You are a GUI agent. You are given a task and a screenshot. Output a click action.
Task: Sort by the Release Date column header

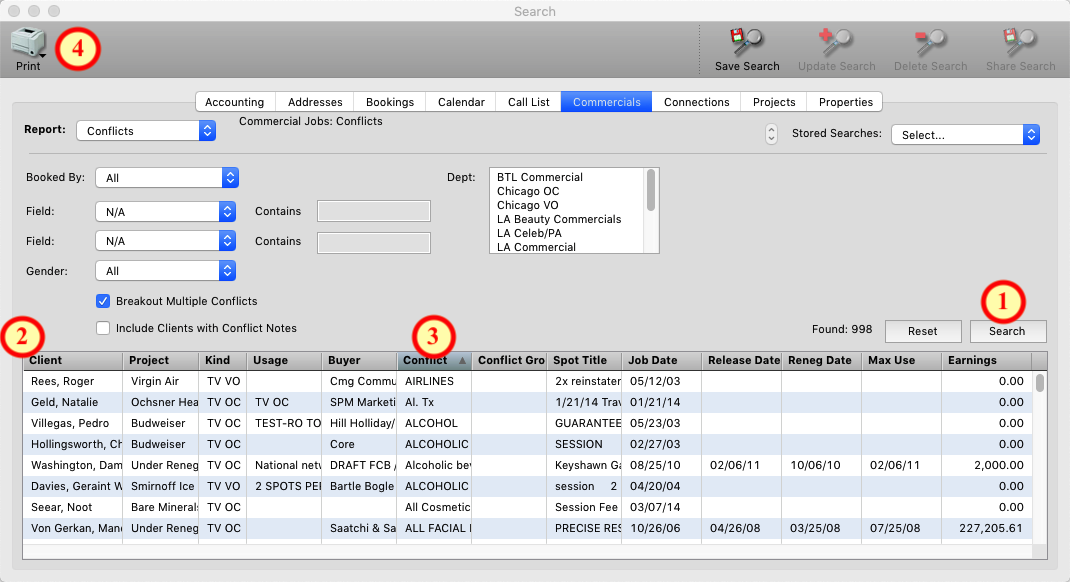(x=742, y=360)
